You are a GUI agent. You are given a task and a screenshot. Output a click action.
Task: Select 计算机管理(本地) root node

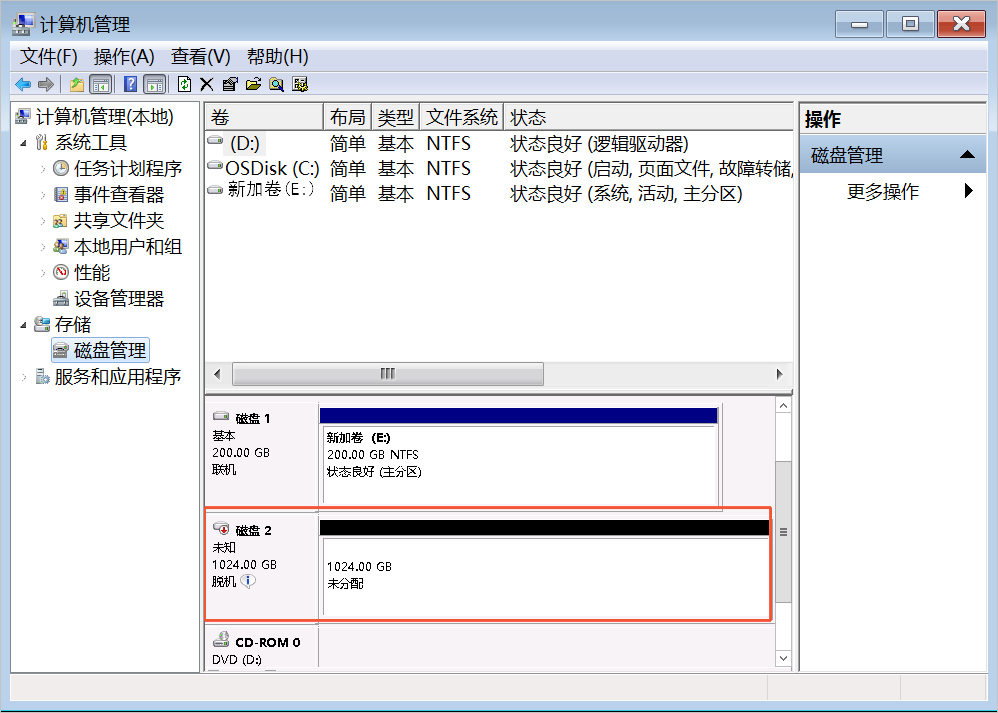(104, 116)
